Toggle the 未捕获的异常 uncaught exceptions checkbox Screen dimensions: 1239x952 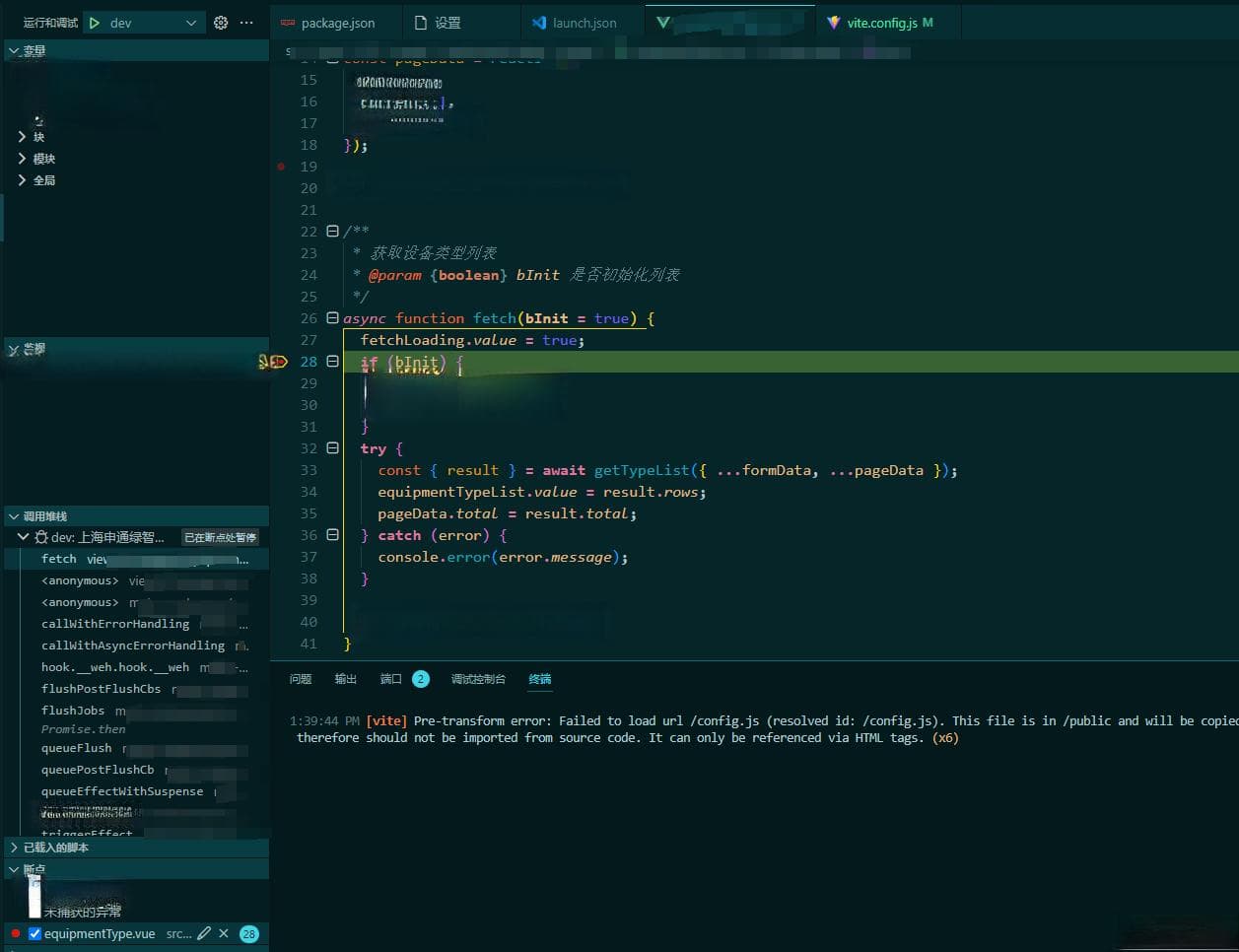(x=34, y=911)
